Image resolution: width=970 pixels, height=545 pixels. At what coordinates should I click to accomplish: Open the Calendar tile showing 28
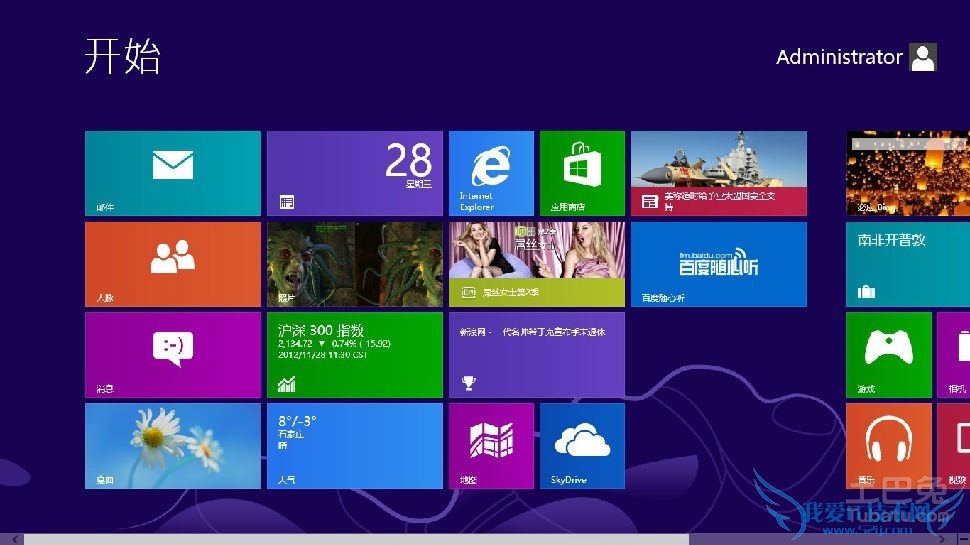[x=354, y=173]
